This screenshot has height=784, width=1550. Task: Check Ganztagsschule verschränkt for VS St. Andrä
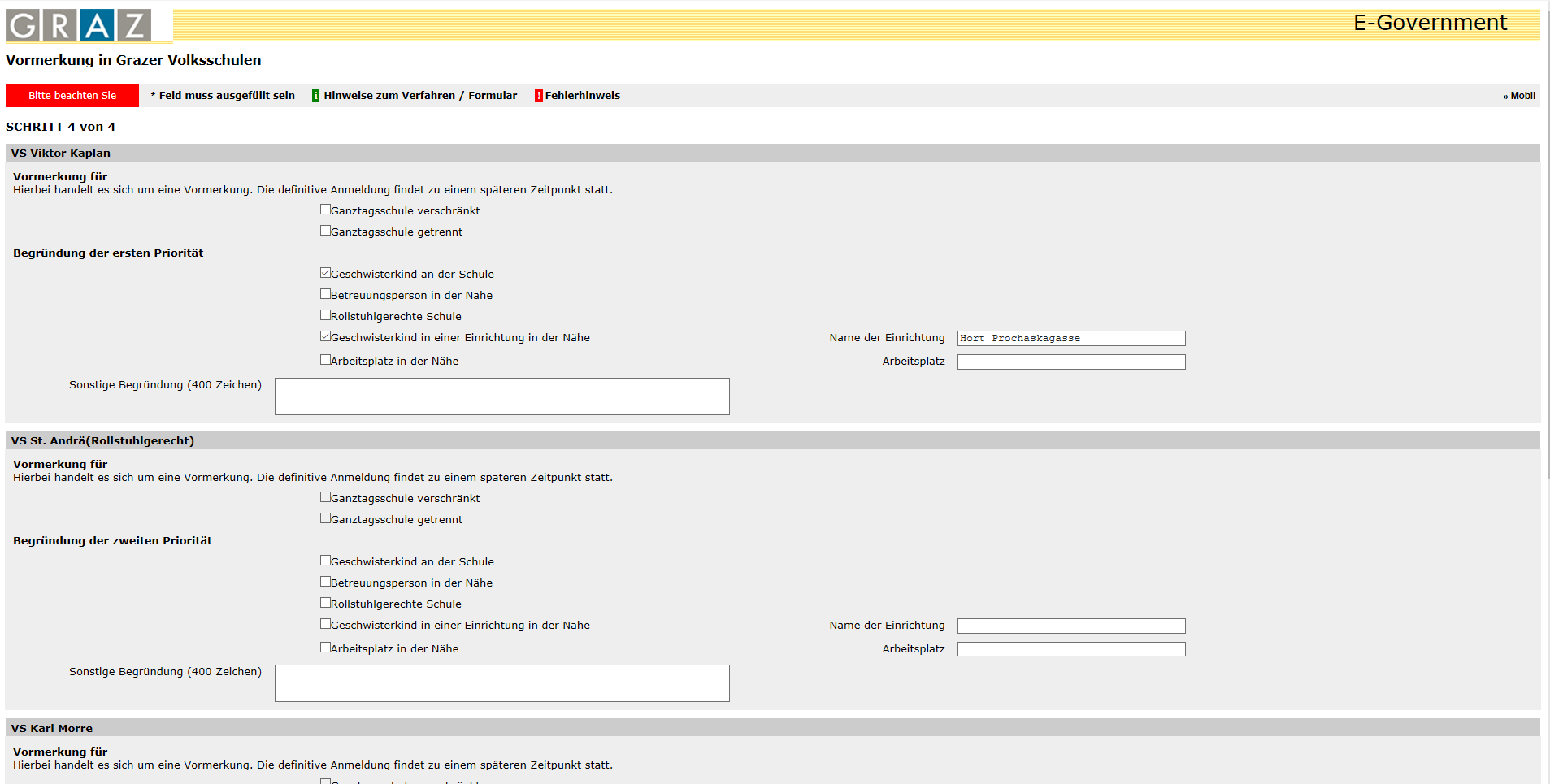pyautogui.click(x=325, y=497)
